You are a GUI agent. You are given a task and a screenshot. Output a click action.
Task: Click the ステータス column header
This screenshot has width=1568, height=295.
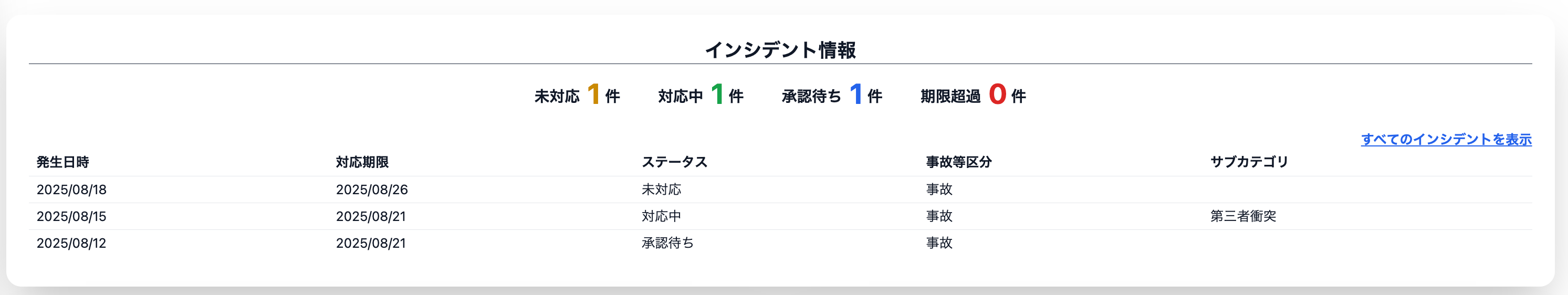point(674,162)
